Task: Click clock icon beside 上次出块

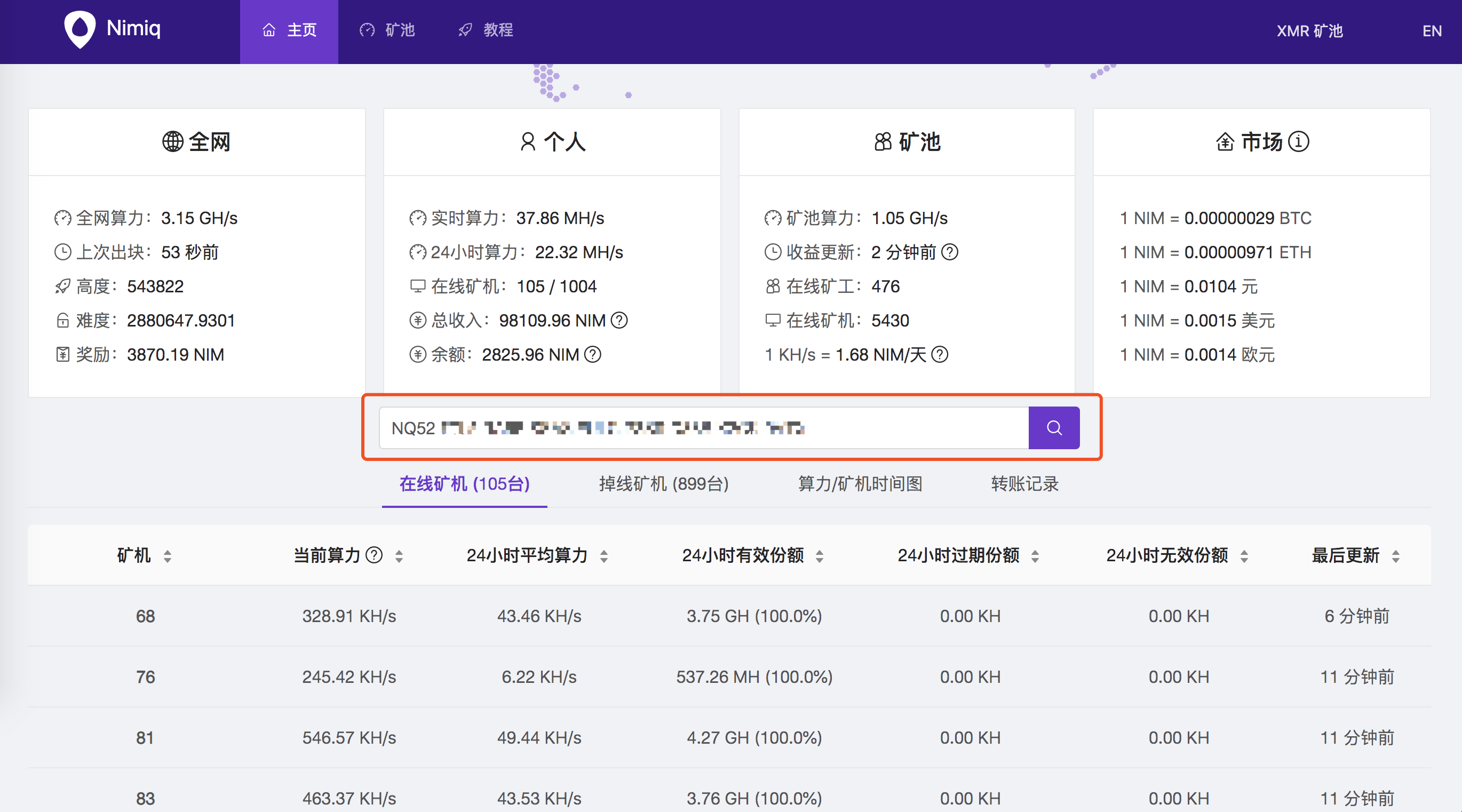Action: pyautogui.click(x=62, y=252)
